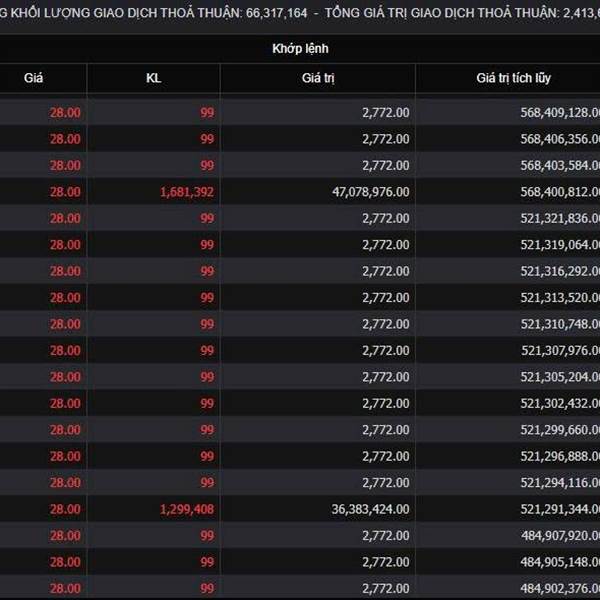The image size is (600, 600).
Task: Select the 1,681,392 volume cell
Action: 187,192
